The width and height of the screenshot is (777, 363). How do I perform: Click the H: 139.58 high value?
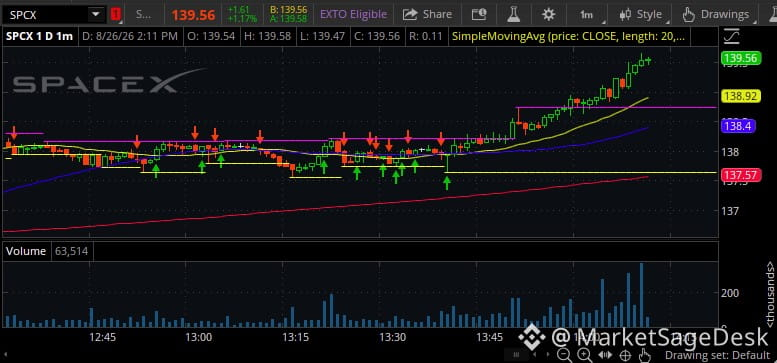[267, 36]
